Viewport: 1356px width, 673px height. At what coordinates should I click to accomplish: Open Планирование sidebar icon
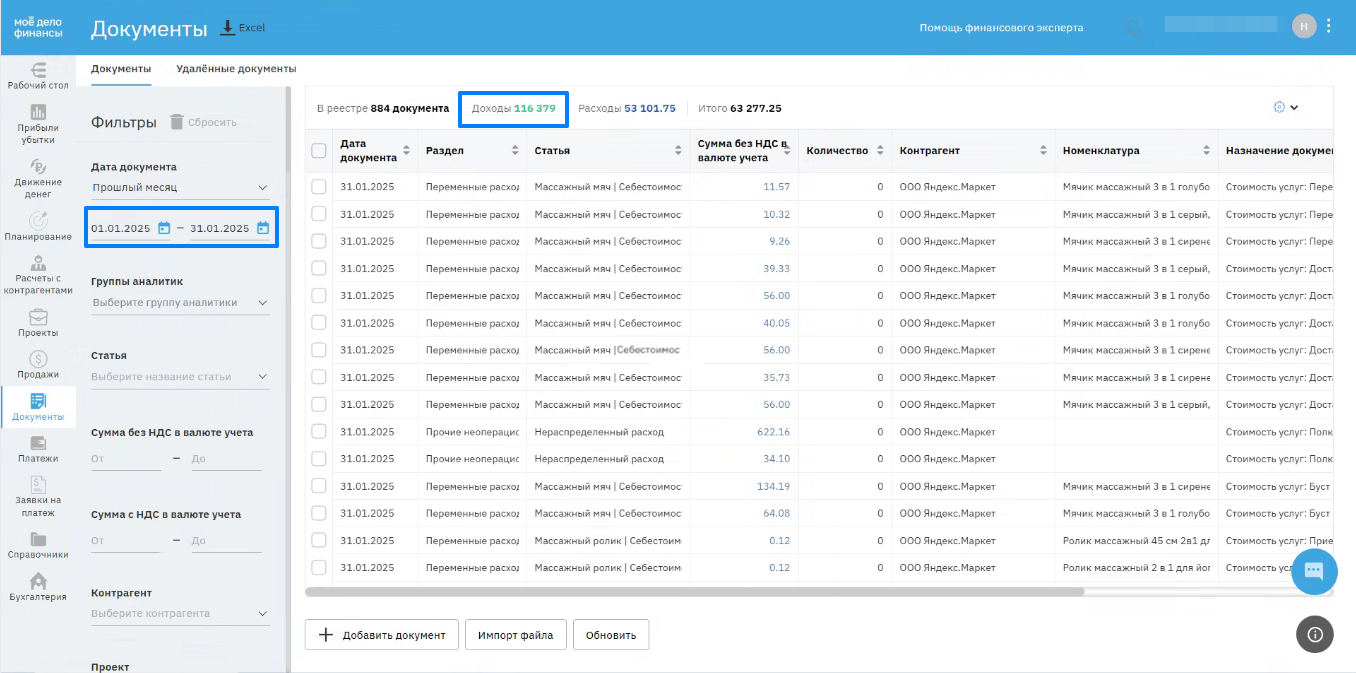click(38, 221)
